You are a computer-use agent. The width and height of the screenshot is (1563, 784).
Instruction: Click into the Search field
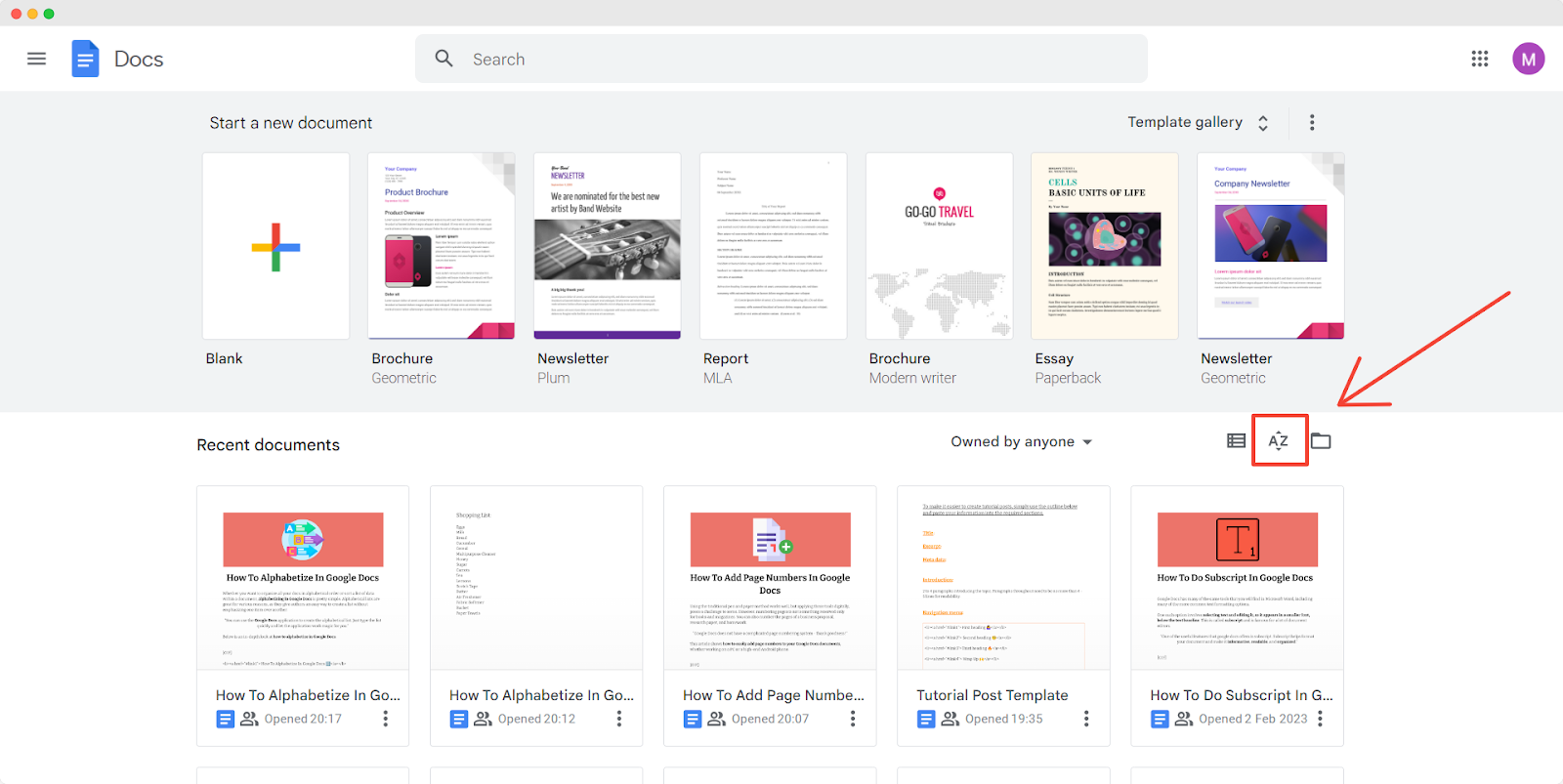(781, 59)
